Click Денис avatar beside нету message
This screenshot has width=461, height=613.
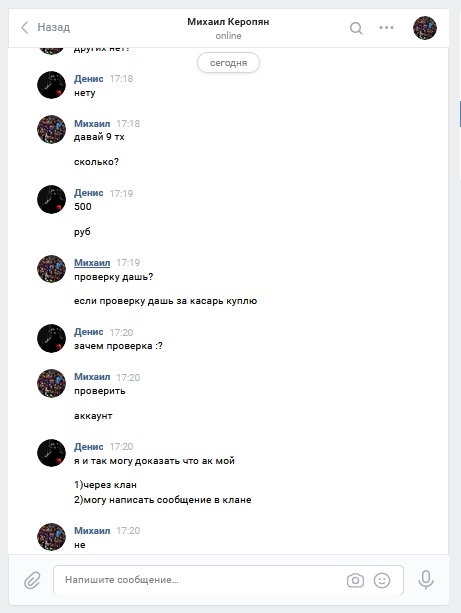[51, 85]
